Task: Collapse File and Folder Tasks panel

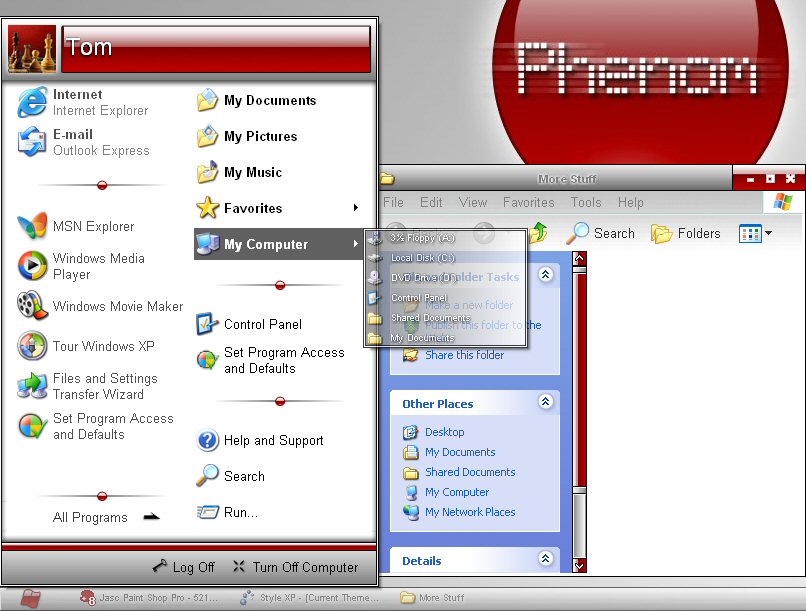Action: [545, 275]
